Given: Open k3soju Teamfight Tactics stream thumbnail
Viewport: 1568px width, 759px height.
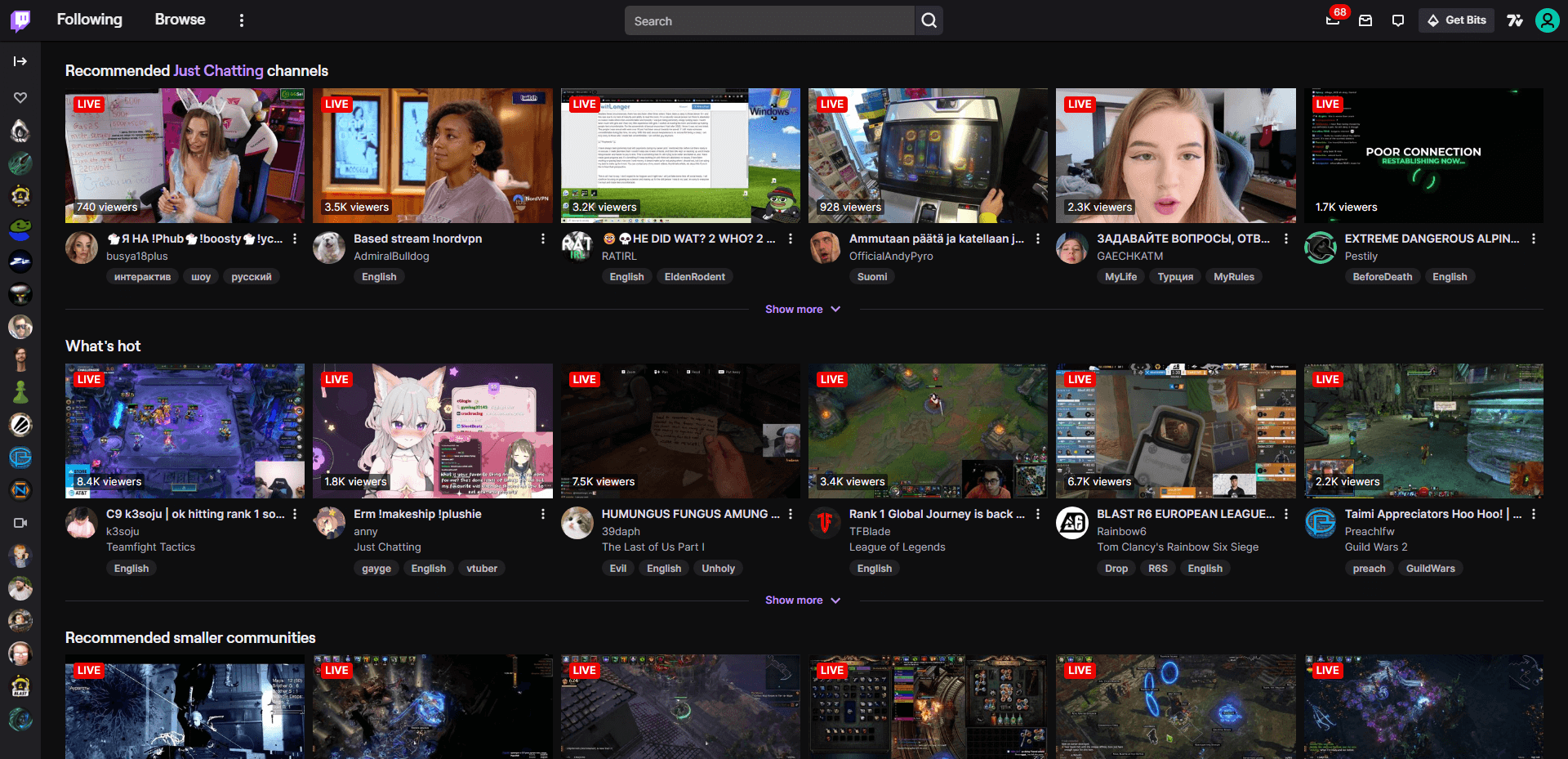Looking at the screenshot, I should tap(185, 431).
